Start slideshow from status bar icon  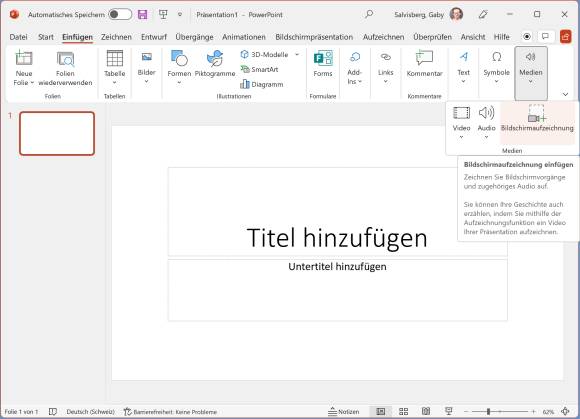pos(449,411)
